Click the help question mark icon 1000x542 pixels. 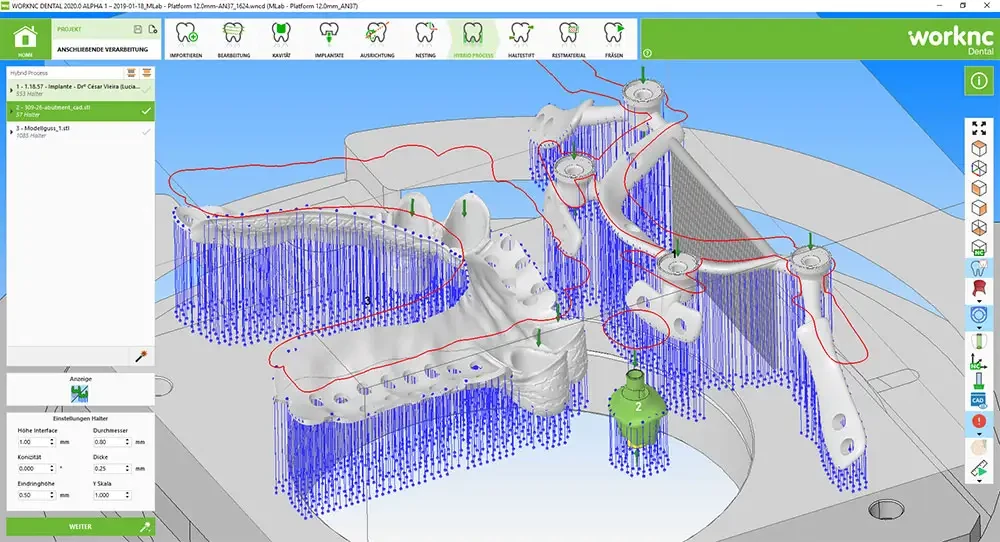647,54
